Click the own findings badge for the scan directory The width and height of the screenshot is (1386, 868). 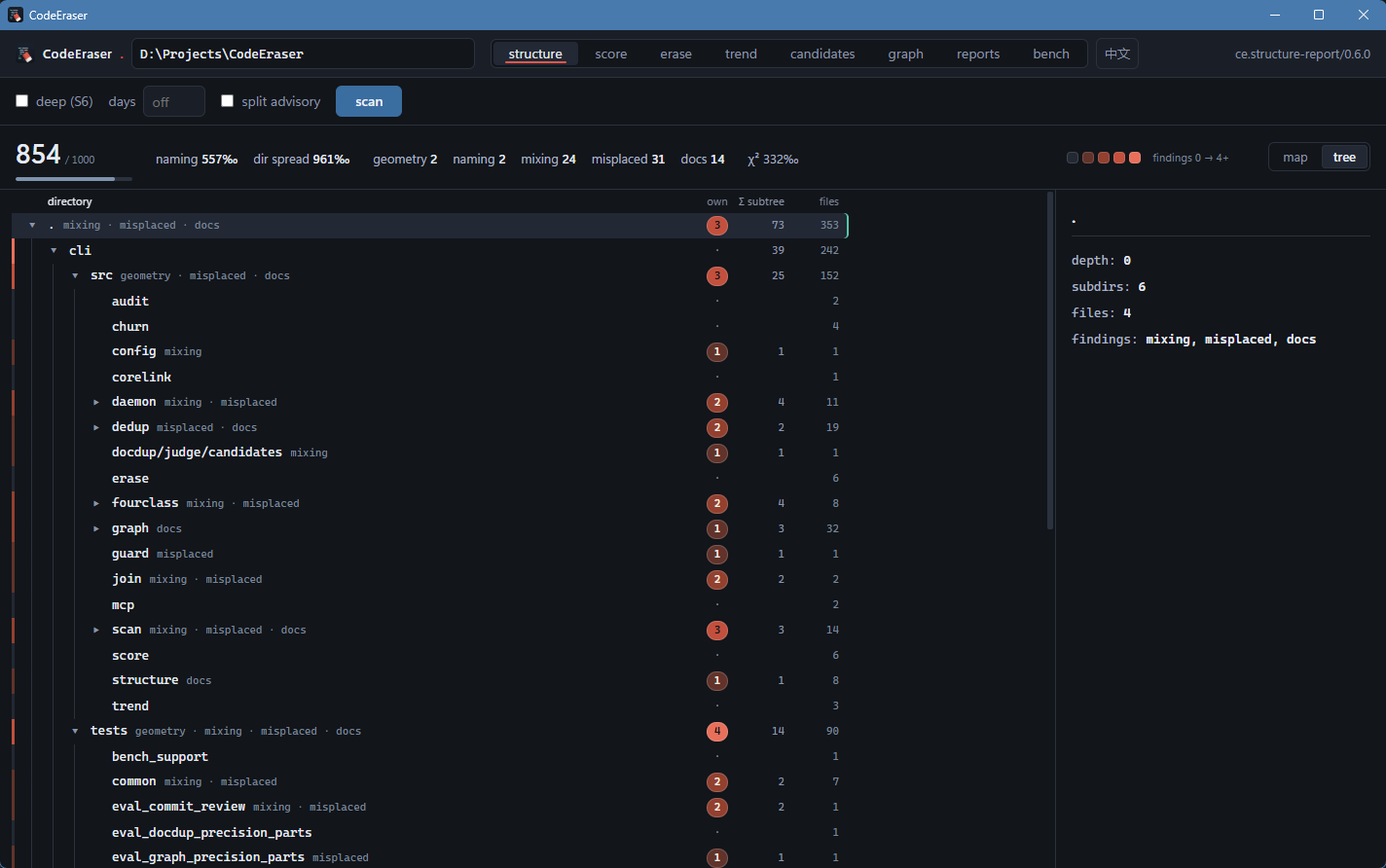click(717, 630)
